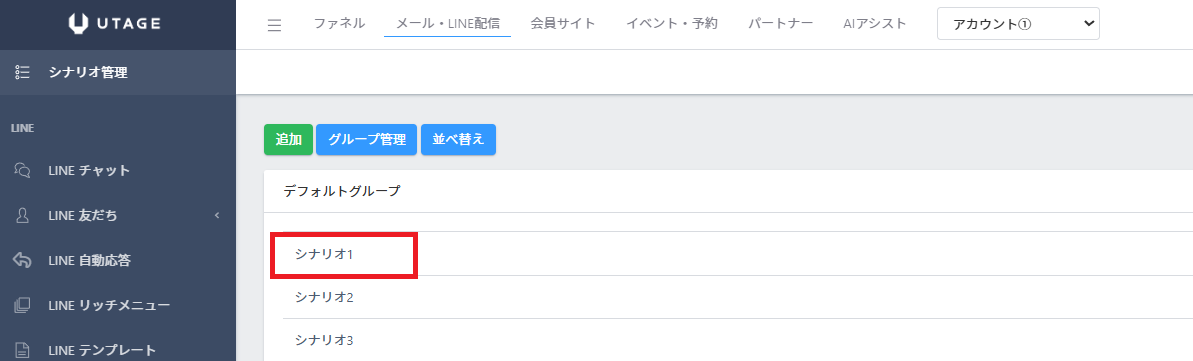Open the パートナー tab
The image size is (1193, 361).
[x=781, y=24]
